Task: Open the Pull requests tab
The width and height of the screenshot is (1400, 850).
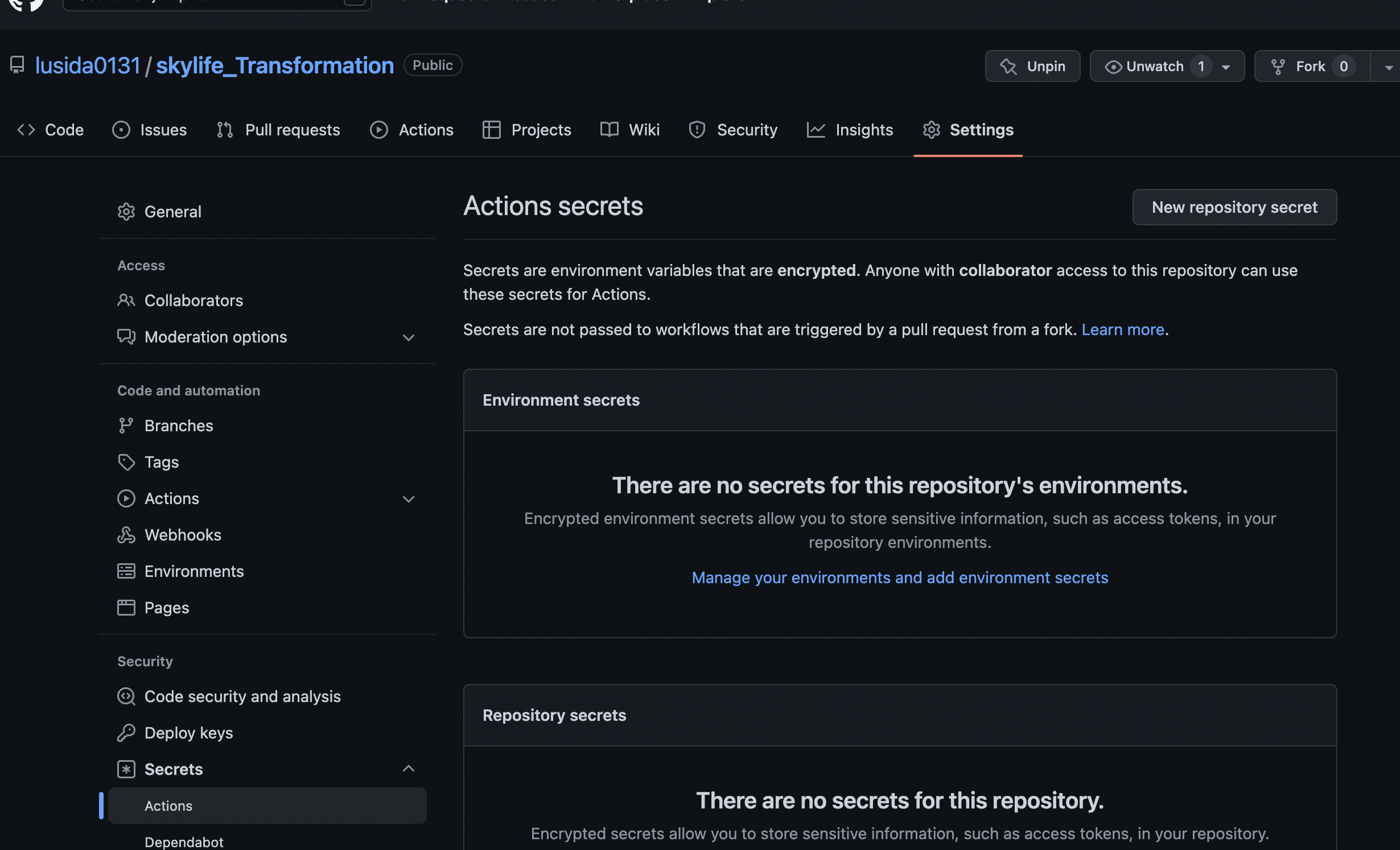Action: (278, 130)
